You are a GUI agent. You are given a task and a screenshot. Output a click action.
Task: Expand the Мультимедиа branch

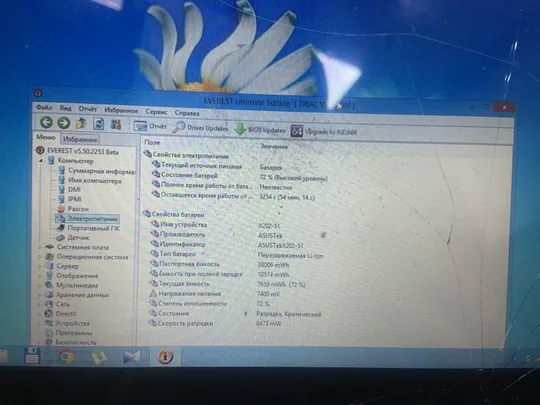(x=40, y=285)
